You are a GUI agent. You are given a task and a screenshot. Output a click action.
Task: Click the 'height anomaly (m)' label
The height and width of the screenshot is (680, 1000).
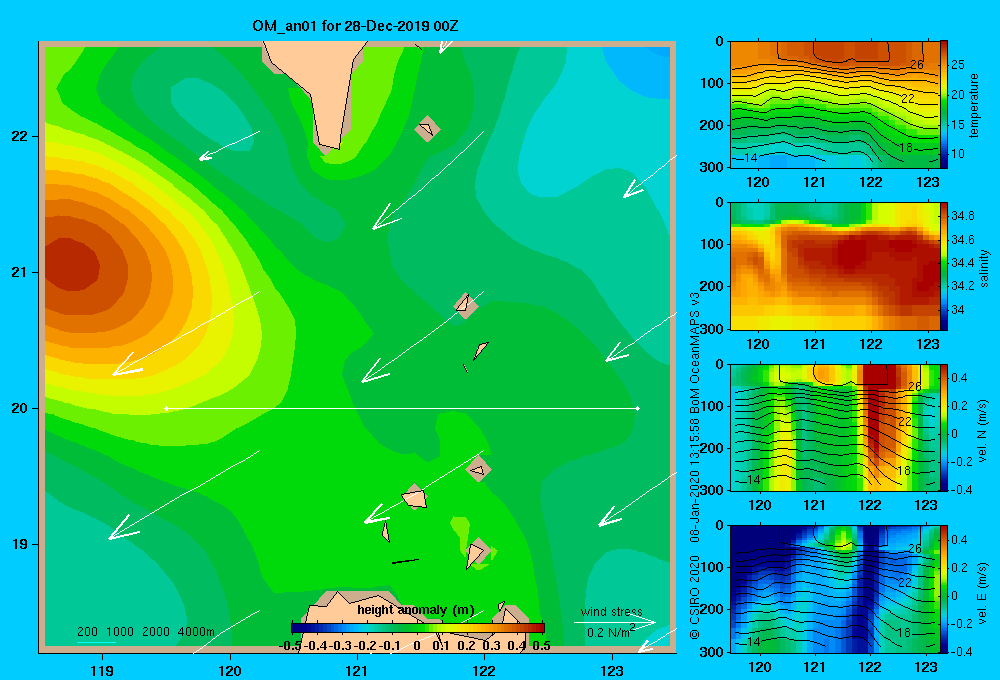[x=416, y=610]
